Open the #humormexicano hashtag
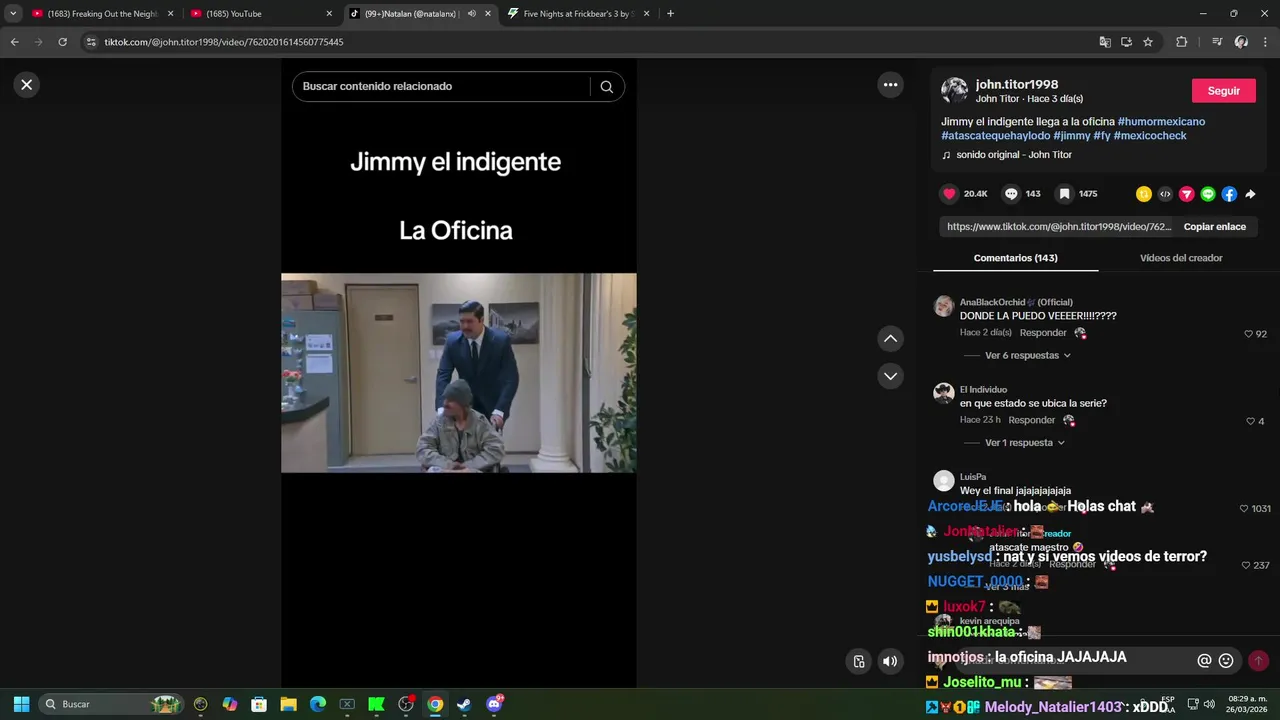Image resolution: width=1280 pixels, height=720 pixels. pyautogui.click(x=1161, y=122)
